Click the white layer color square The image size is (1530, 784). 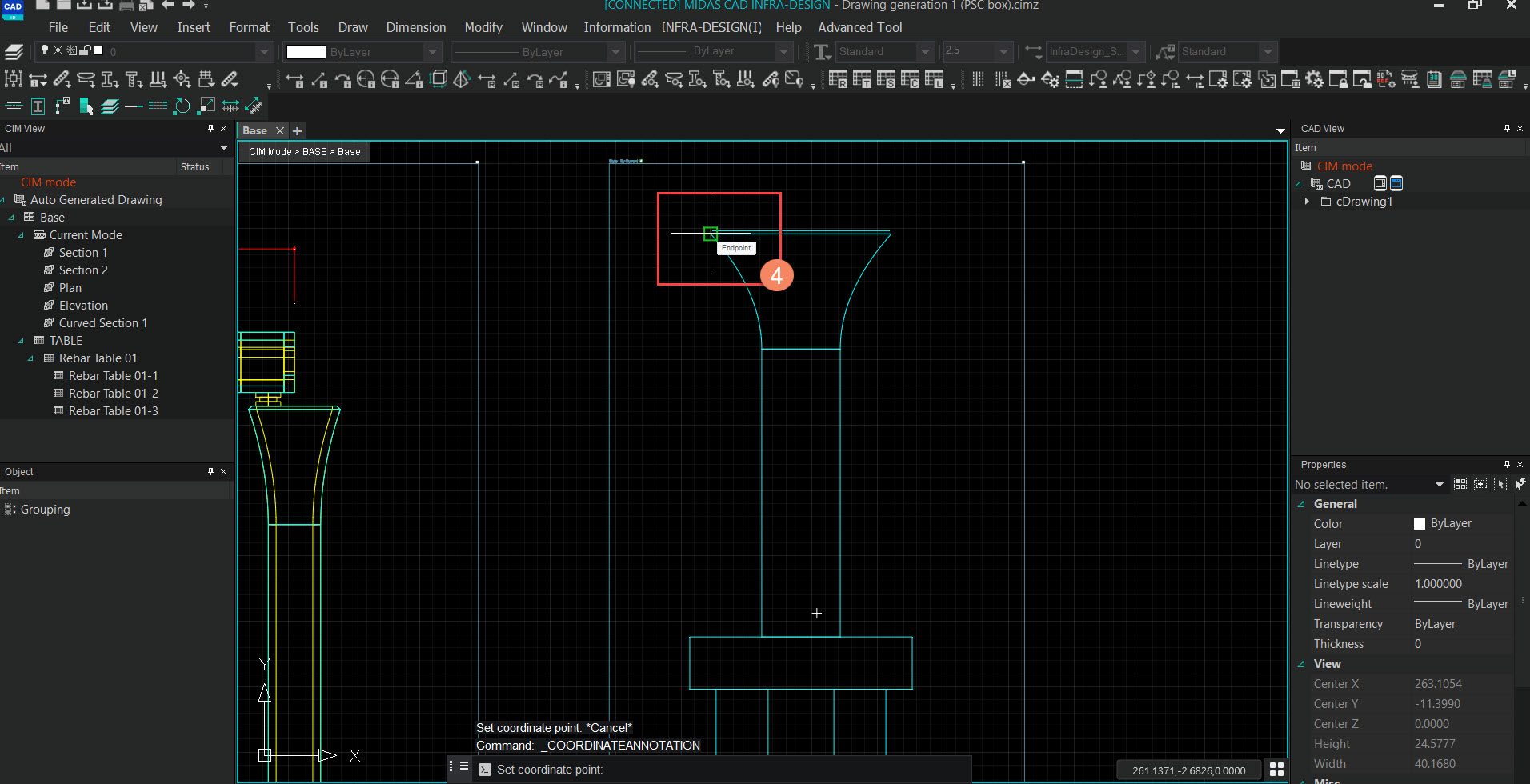[x=98, y=50]
